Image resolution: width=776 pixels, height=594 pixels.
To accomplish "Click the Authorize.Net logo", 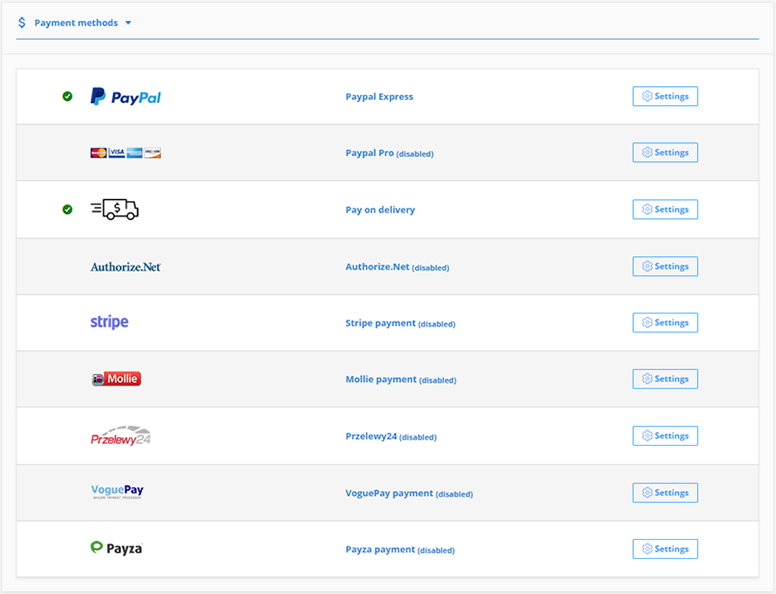I will (126, 267).
